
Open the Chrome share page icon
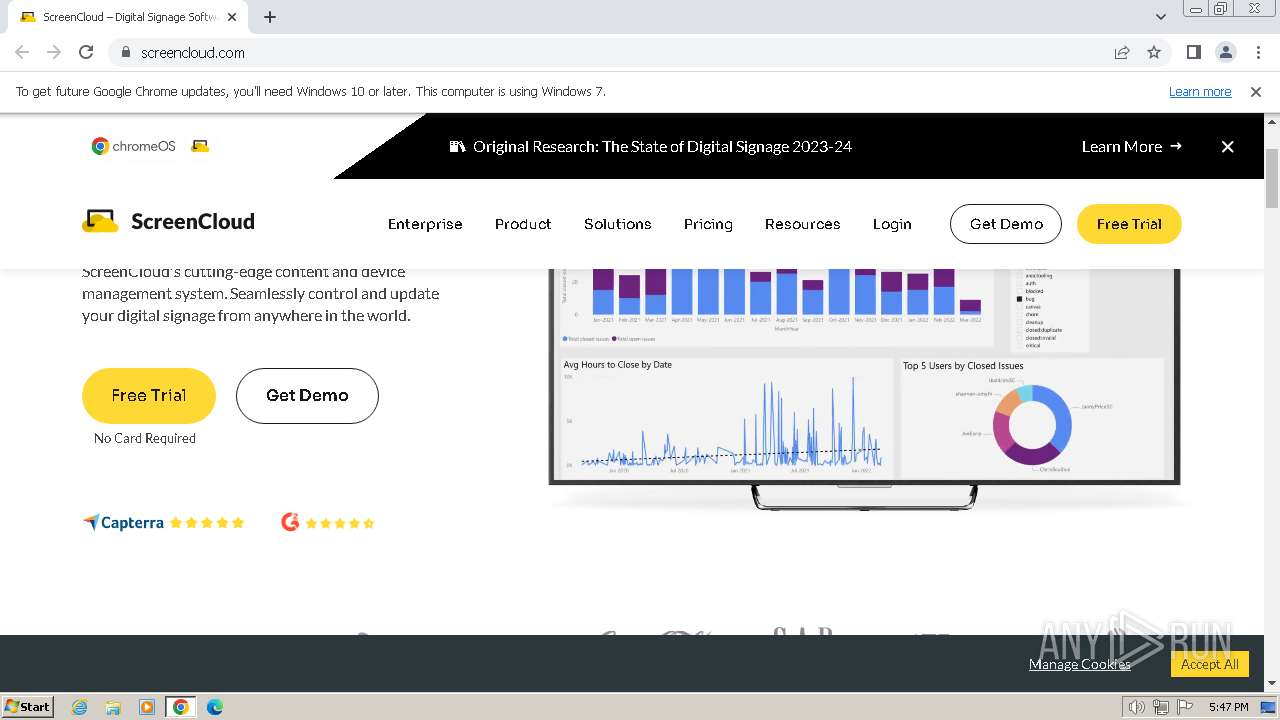click(1122, 53)
